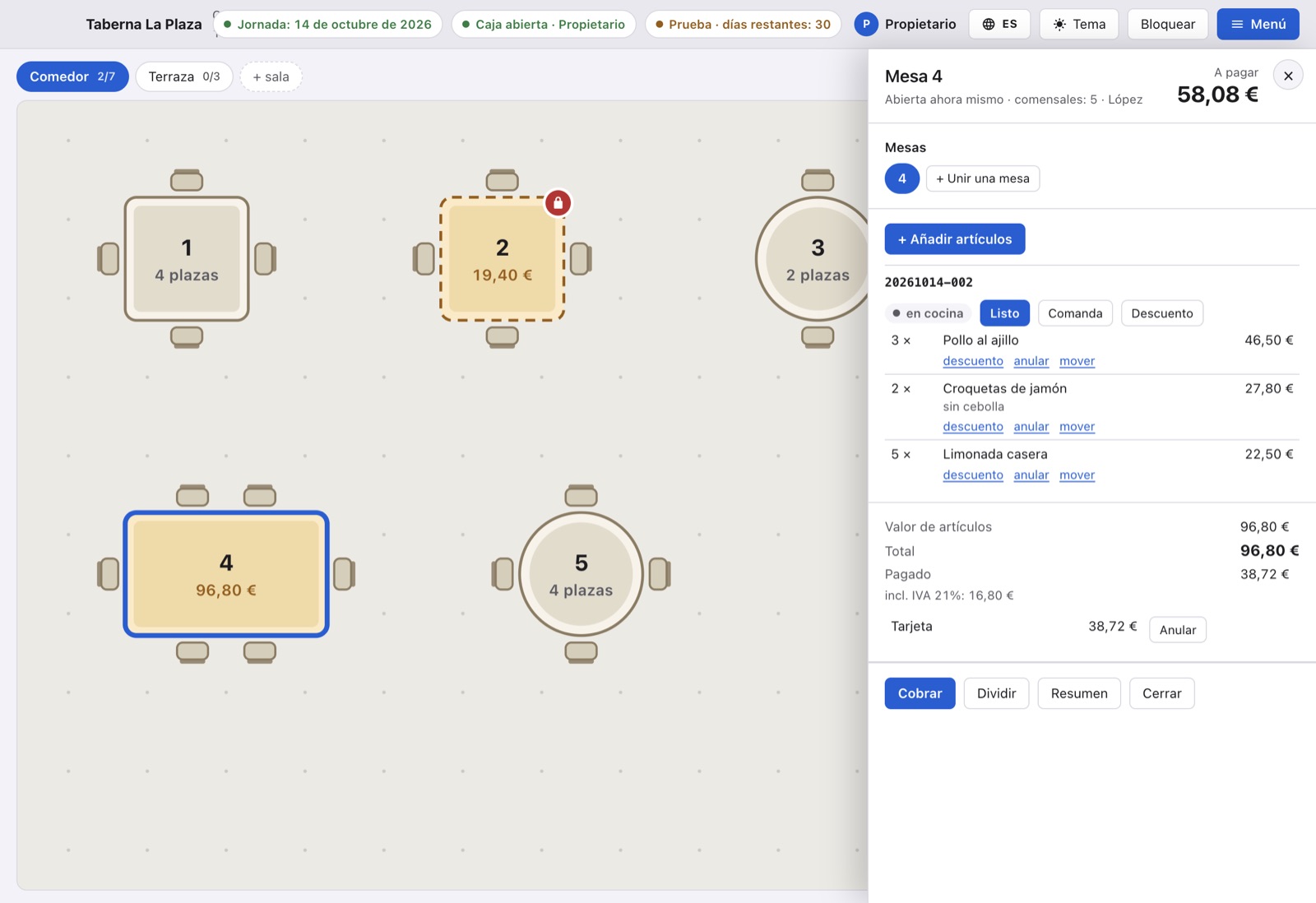Lock the screen with Bloquear
The width and height of the screenshot is (1316, 903).
(1167, 24)
